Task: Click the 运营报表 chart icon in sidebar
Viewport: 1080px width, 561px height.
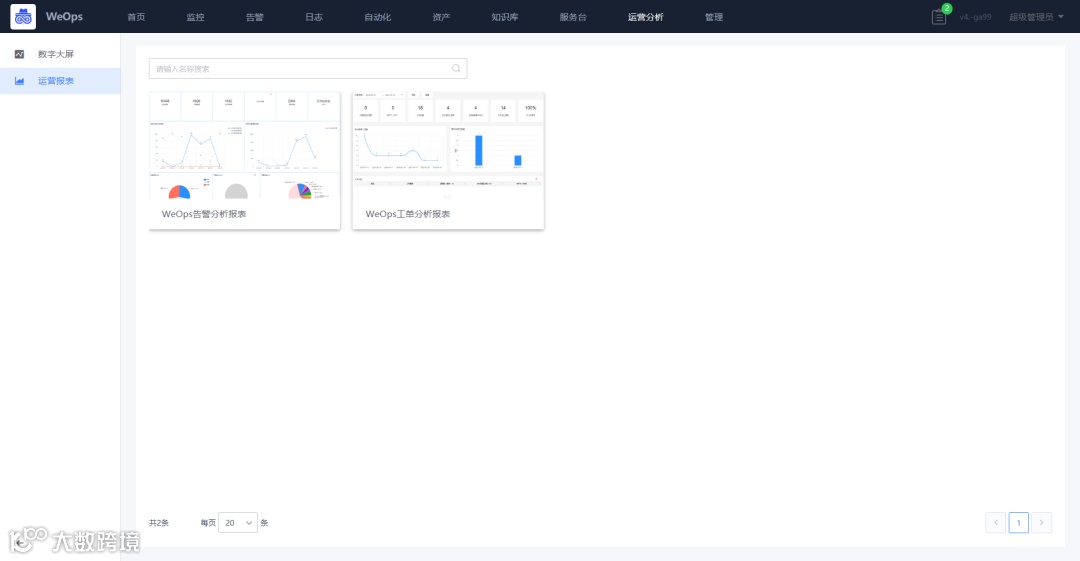Action: [19, 81]
